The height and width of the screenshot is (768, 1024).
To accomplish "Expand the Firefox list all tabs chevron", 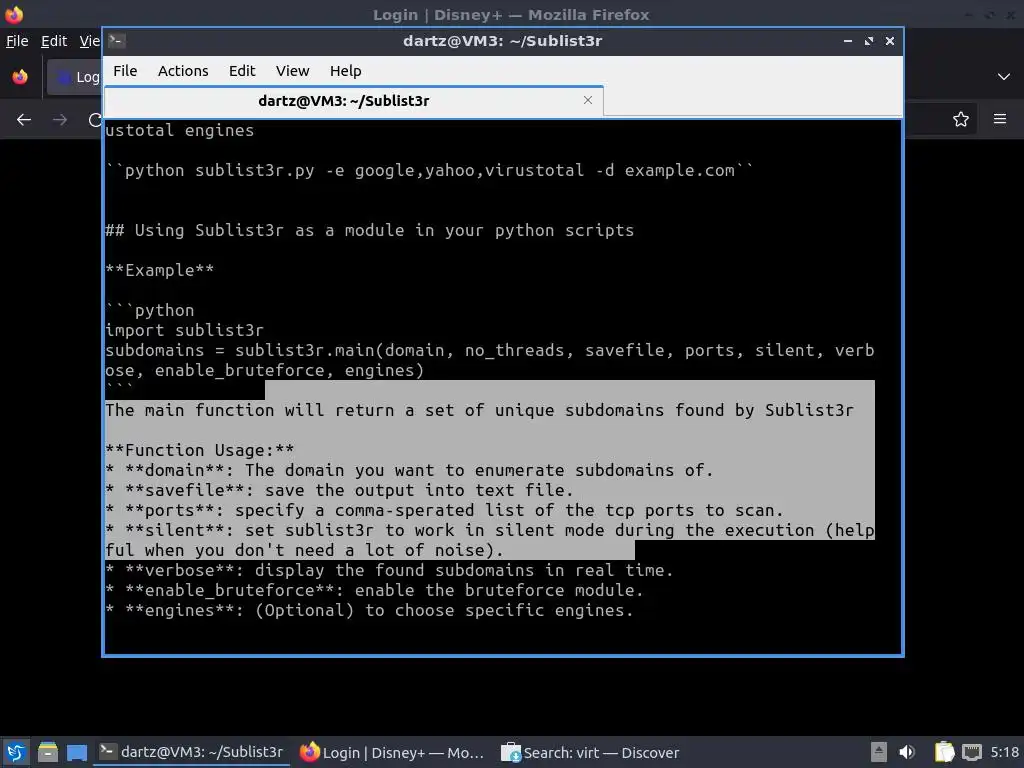I will pos(1004,76).
